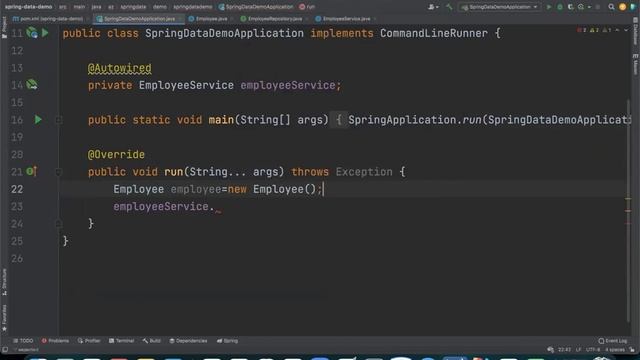Click the employeeService field on line 14
The height and width of the screenshot is (360, 640).
(288, 85)
